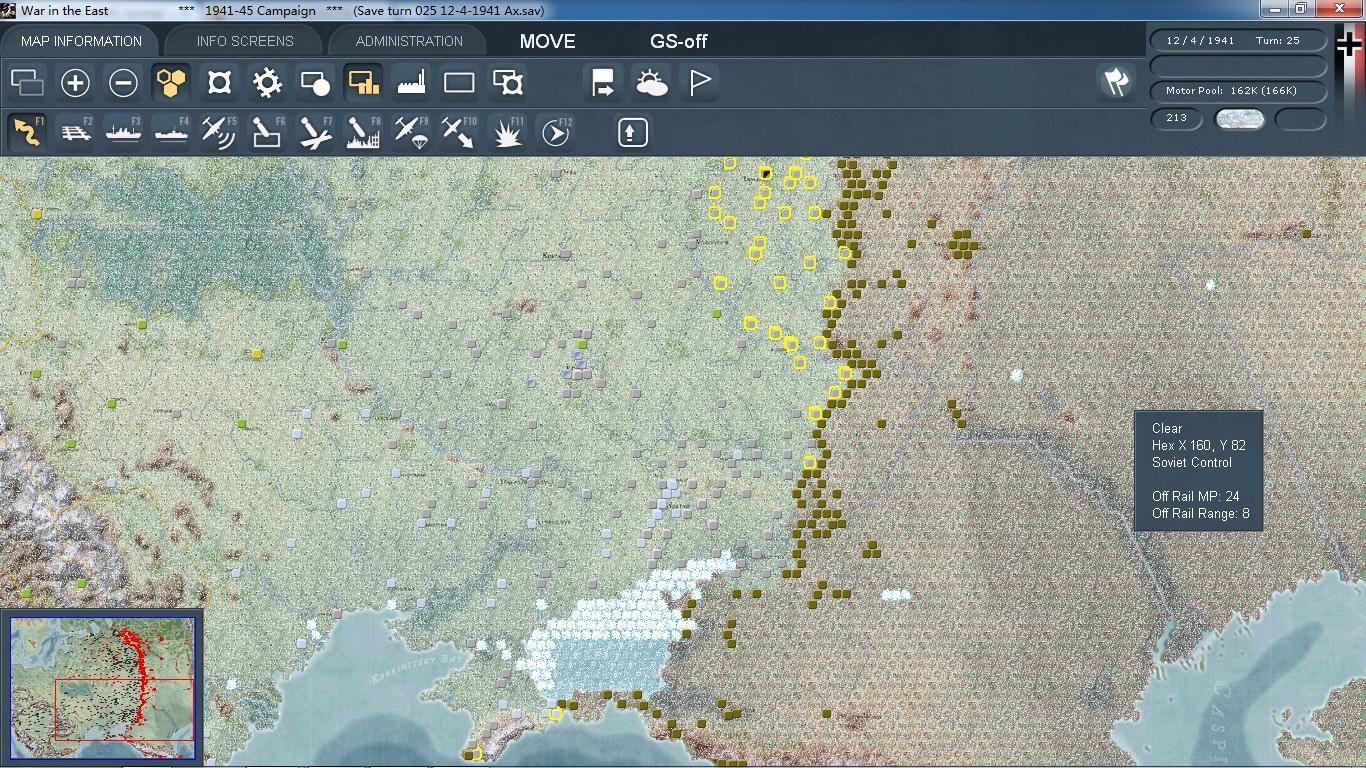The image size is (1366, 768).
Task: Toggle the square bracket-frame icon
Action: 219,83
